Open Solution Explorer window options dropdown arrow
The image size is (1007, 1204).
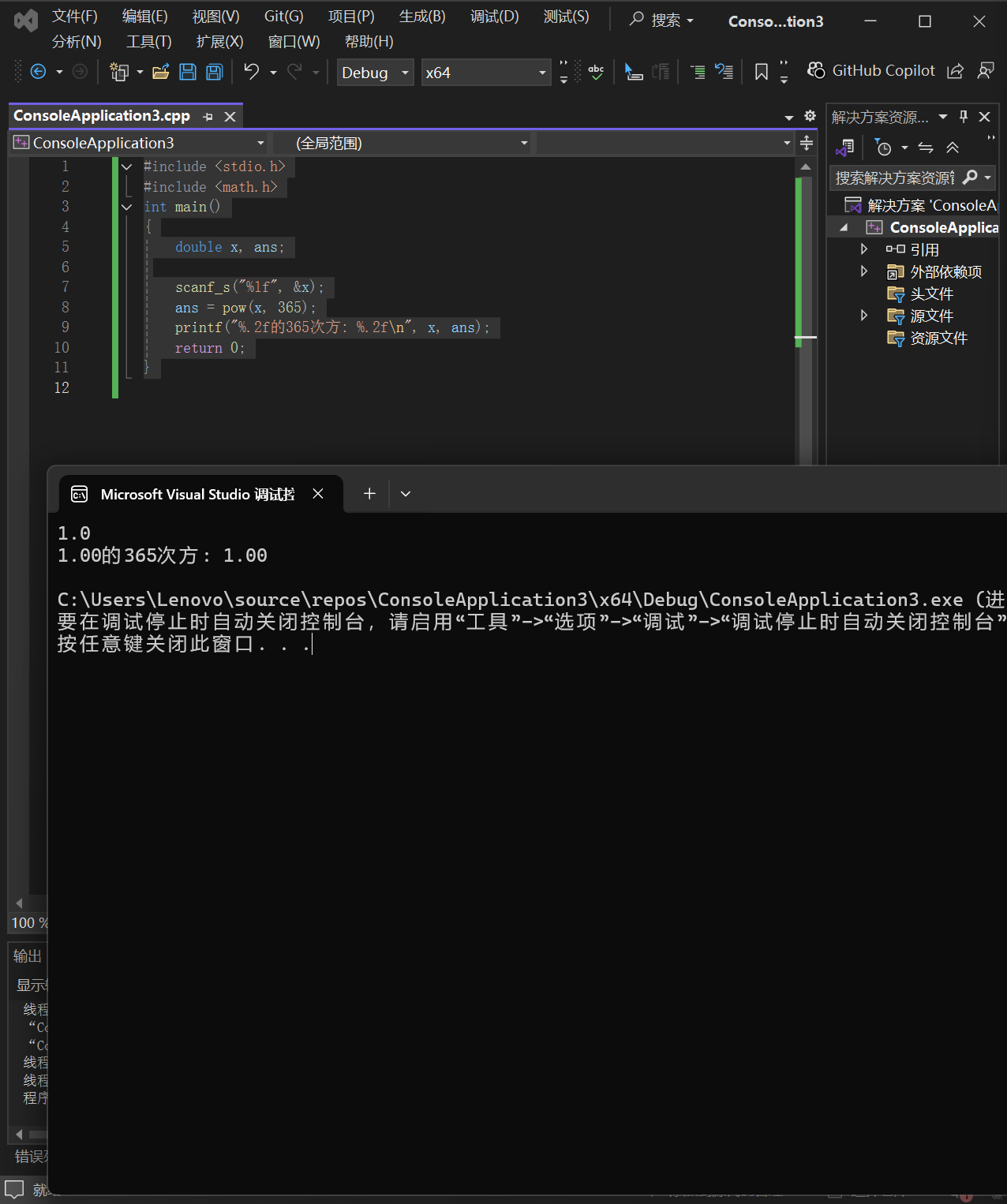(x=943, y=117)
